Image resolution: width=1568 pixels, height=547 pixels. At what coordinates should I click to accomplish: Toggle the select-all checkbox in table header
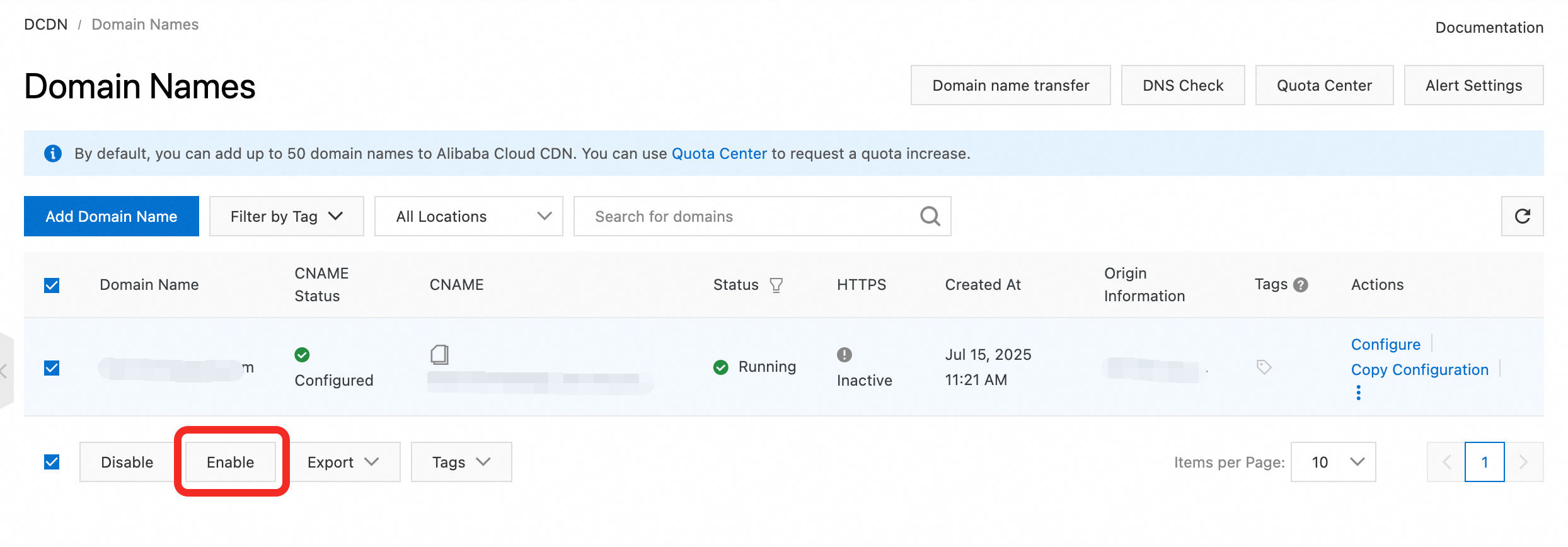[52, 285]
